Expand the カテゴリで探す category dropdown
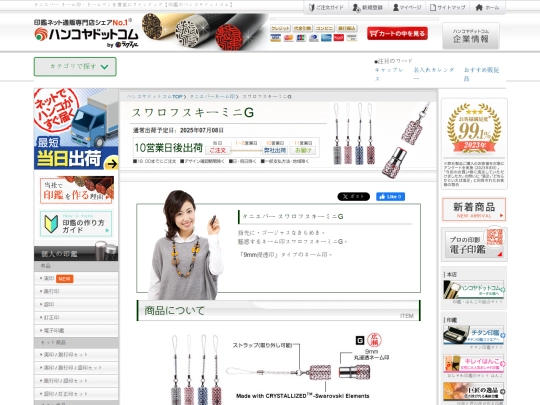540x405 pixels. [75, 66]
